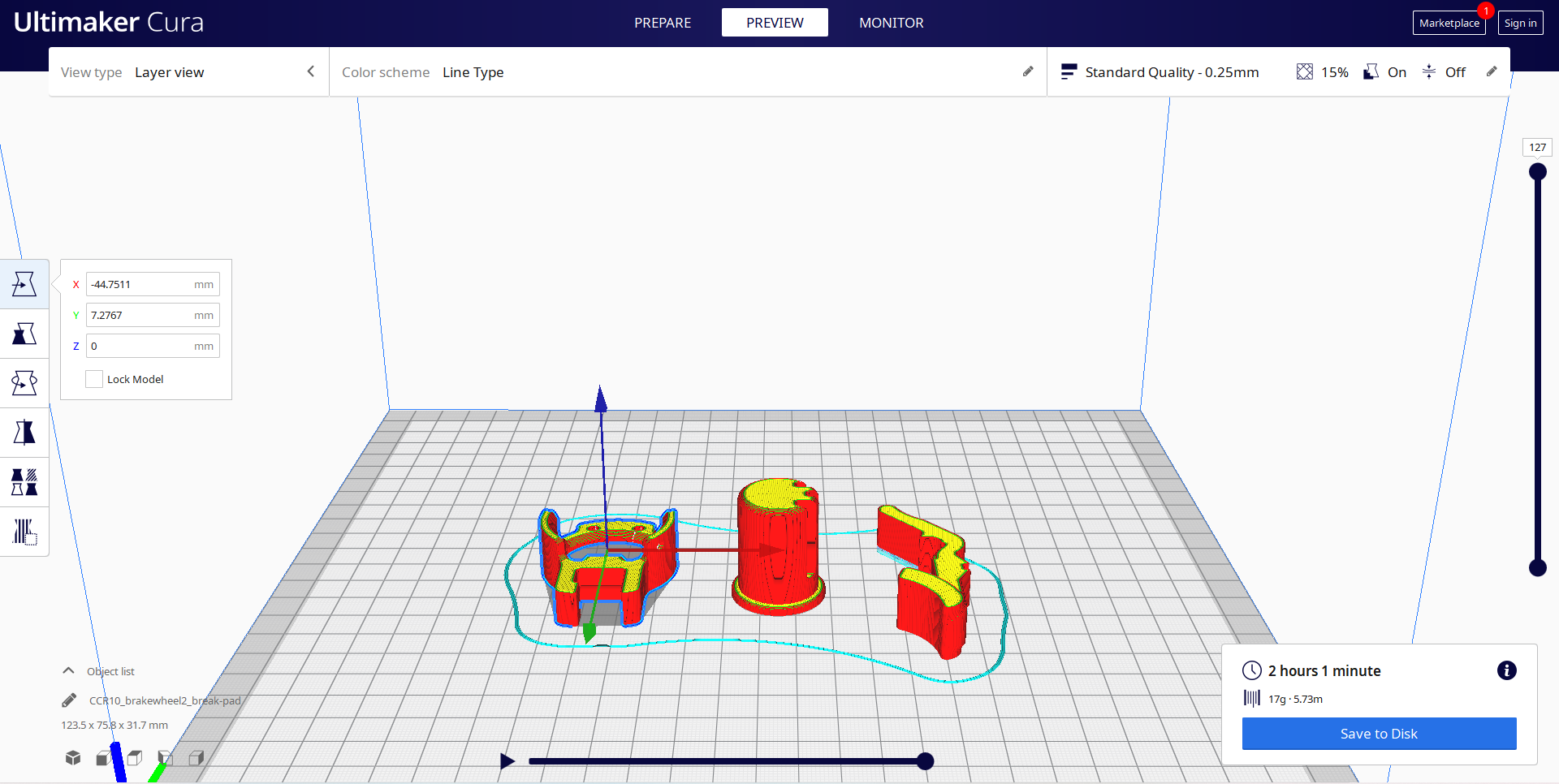Activate the Support Blocker tool
1559x784 pixels.
pos(24,532)
